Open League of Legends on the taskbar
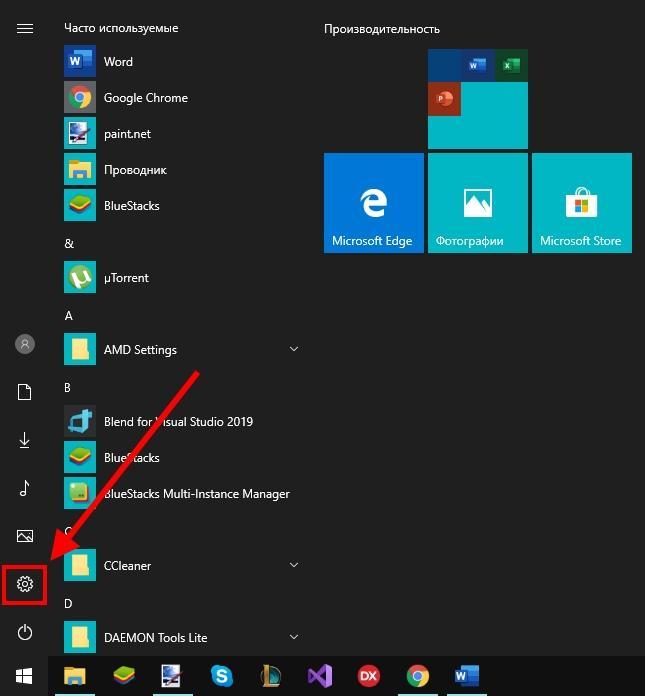The image size is (645, 696). [270, 676]
